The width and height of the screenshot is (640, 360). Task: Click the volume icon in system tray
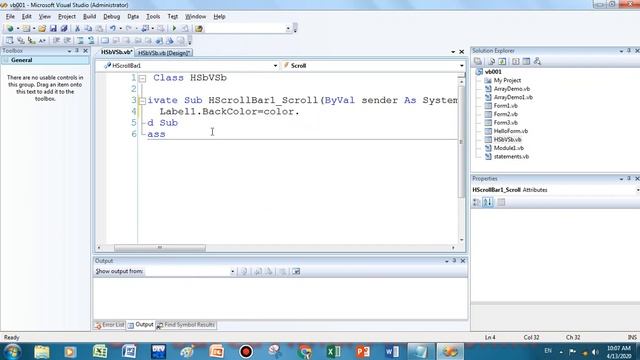(x=596, y=352)
